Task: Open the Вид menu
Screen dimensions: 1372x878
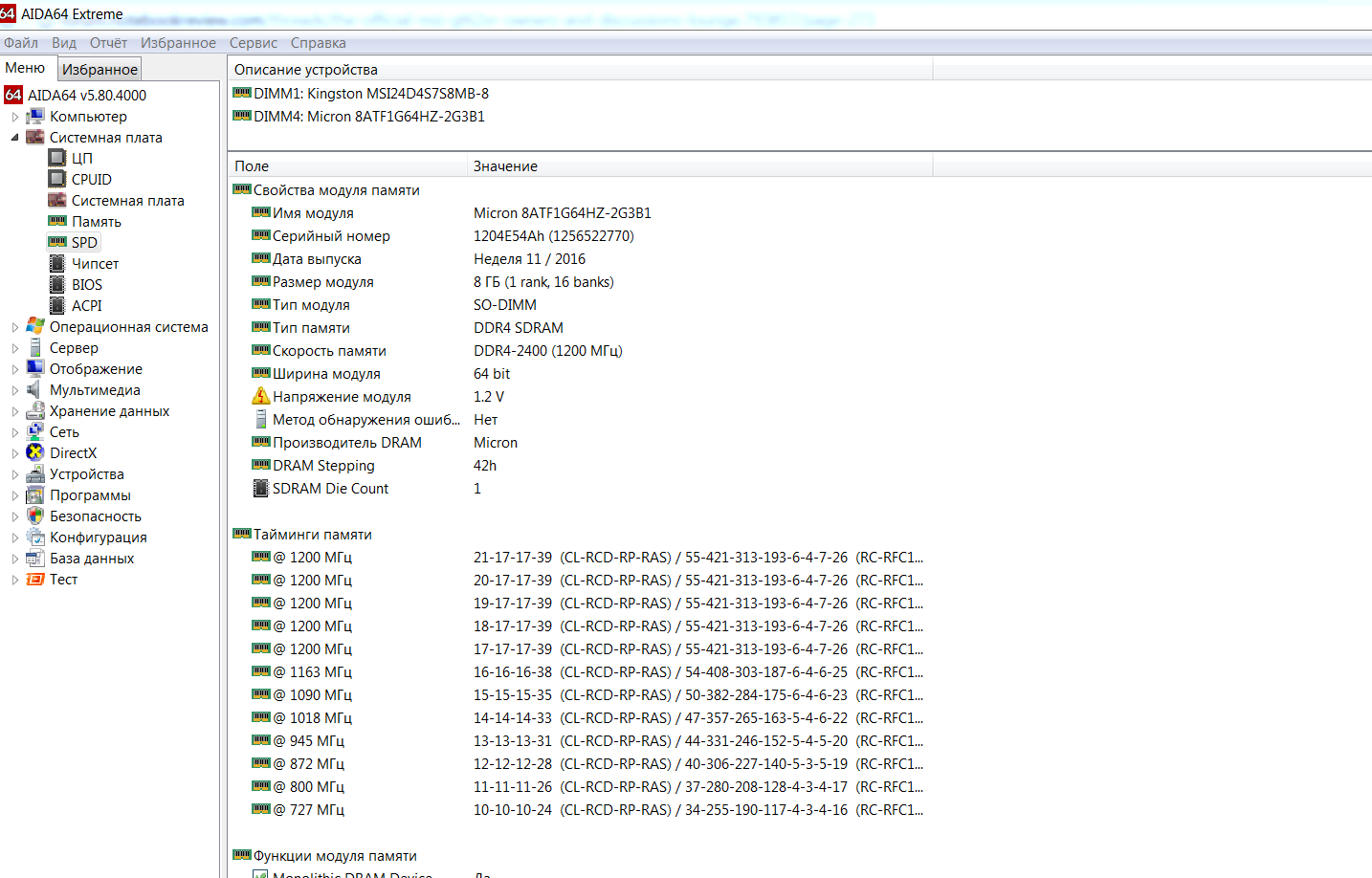Action: click(64, 43)
